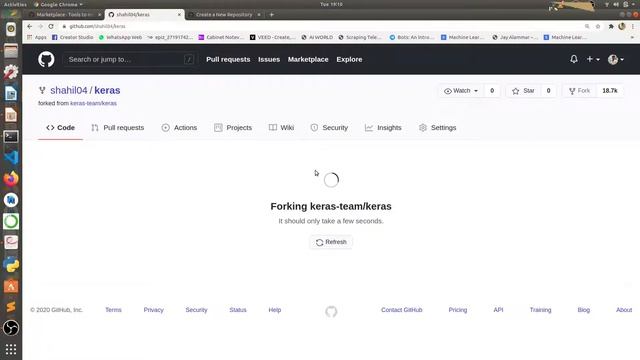Open Jay Alammar bookmark
Image resolution: width=640 pixels, height=360 pixels.
(514, 37)
